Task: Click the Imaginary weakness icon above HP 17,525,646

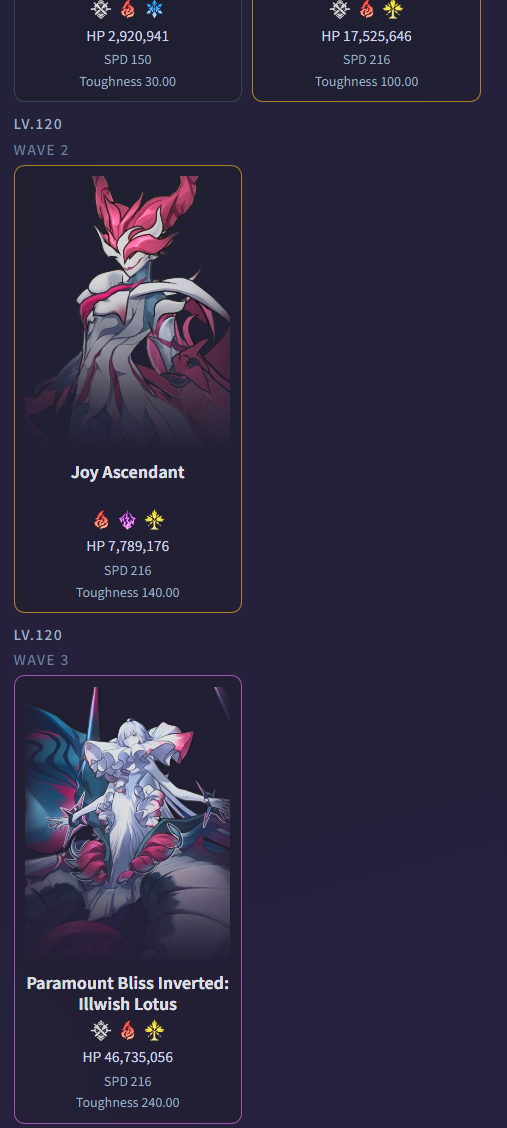Action: point(393,9)
